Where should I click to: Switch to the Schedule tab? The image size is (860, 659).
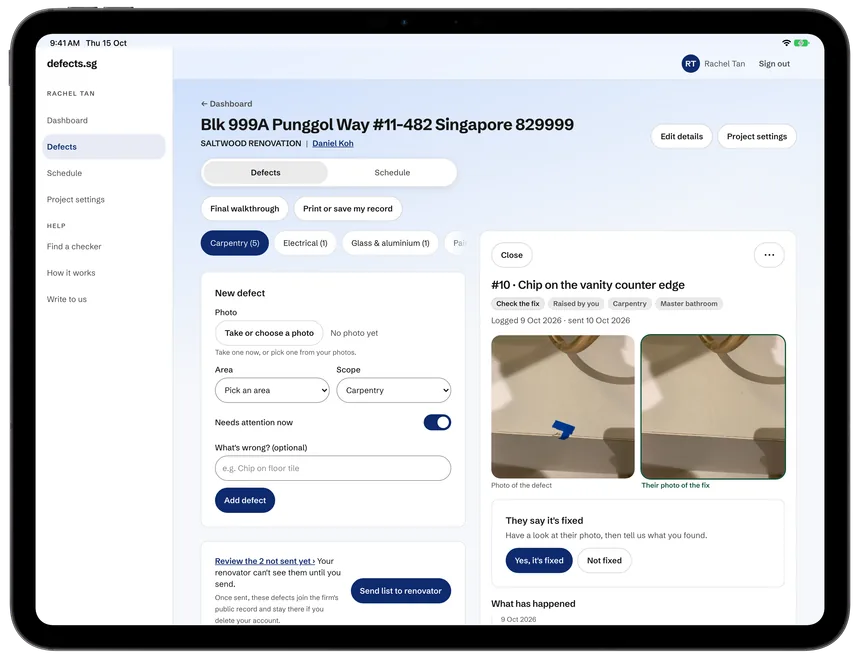pos(392,173)
